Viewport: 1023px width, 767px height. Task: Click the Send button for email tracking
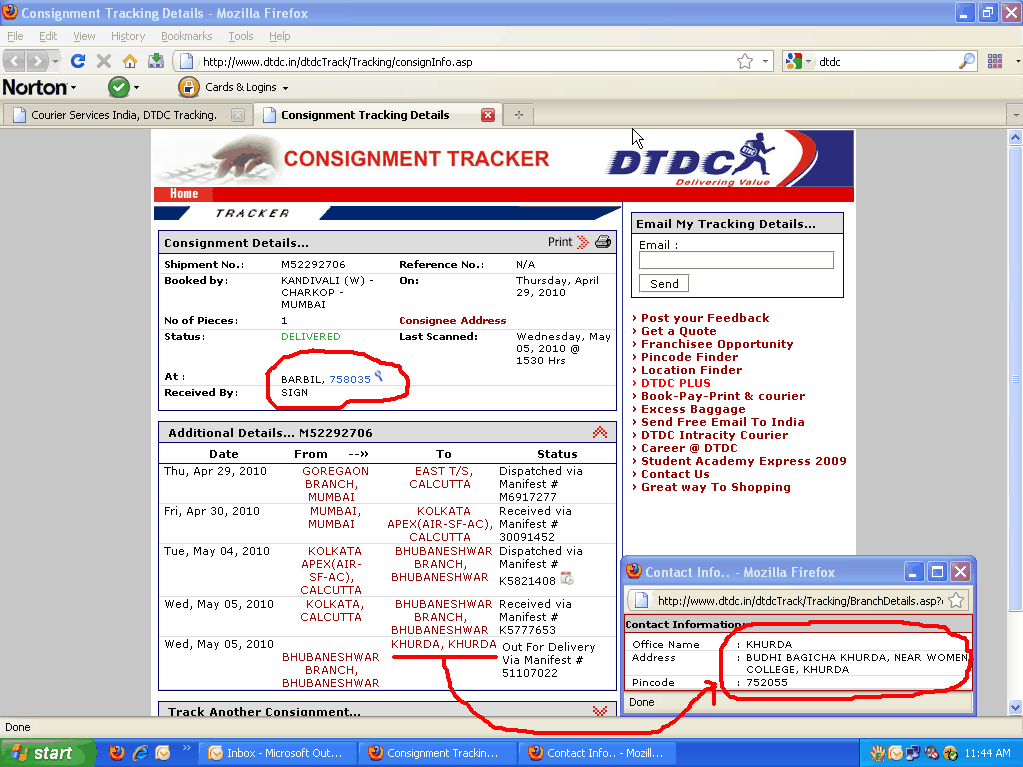[x=663, y=283]
